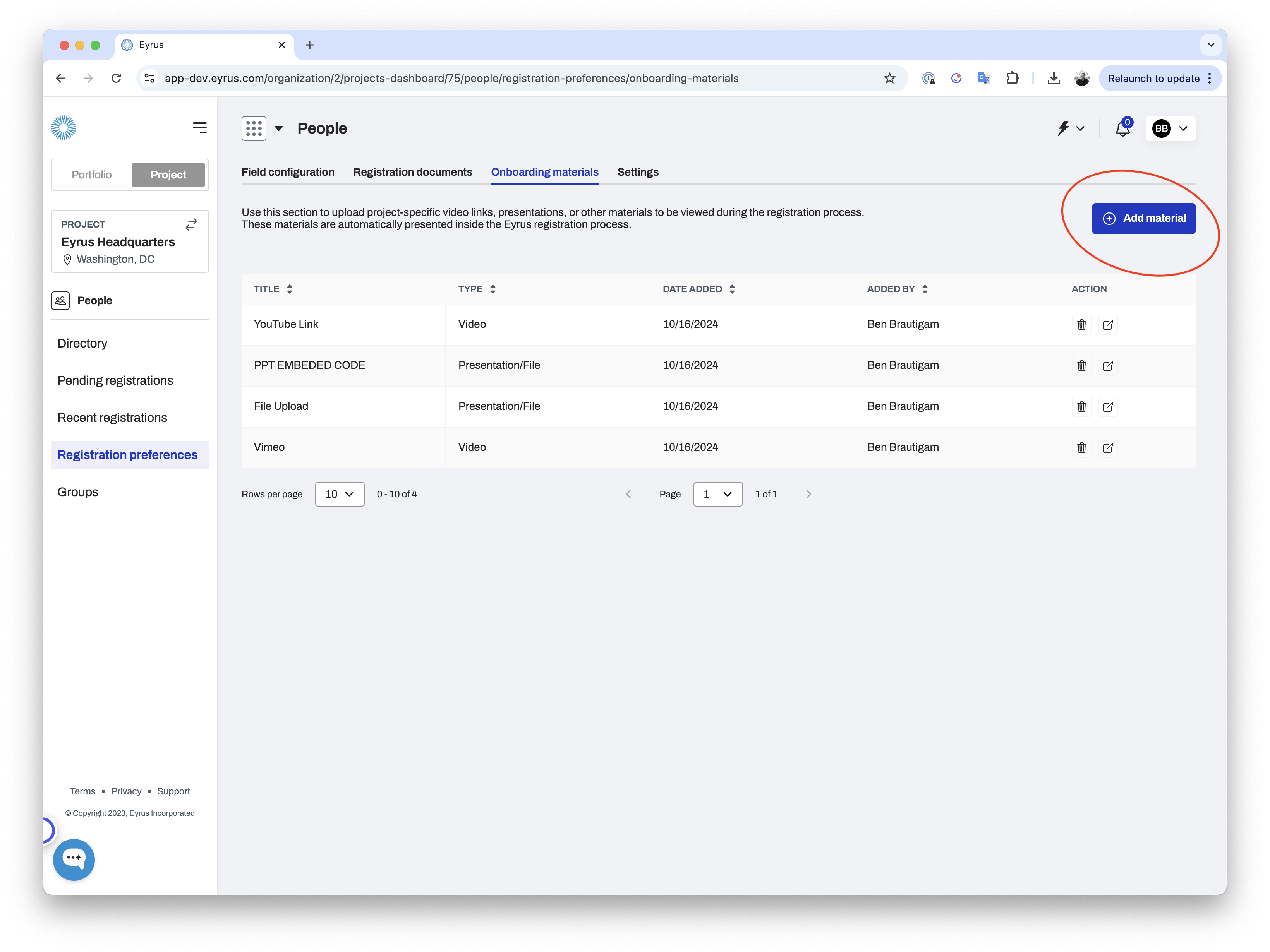
Task: Delete the Vimeo material
Action: click(1081, 448)
